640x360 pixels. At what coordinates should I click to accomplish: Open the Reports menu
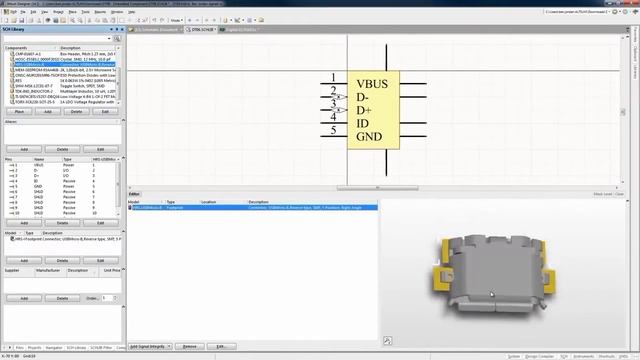[x=100, y=12]
